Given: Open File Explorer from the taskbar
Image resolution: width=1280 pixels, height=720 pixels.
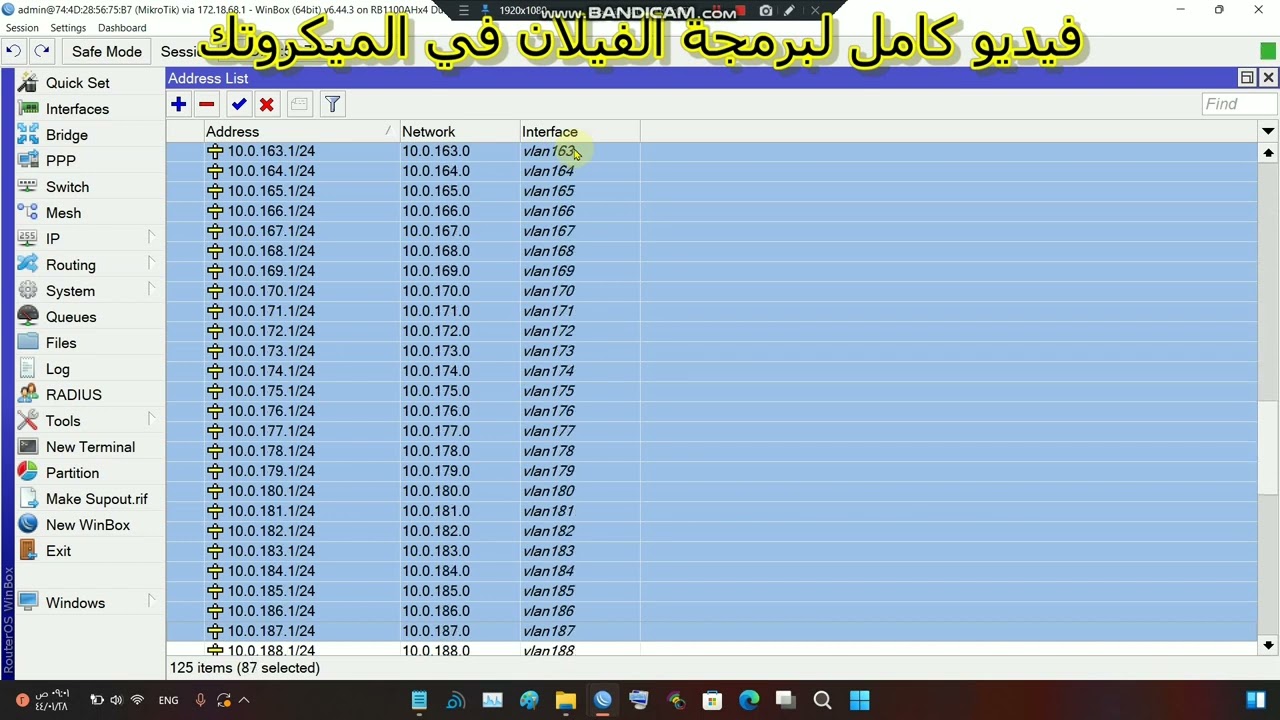Looking at the screenshot, I should (566, 700).
